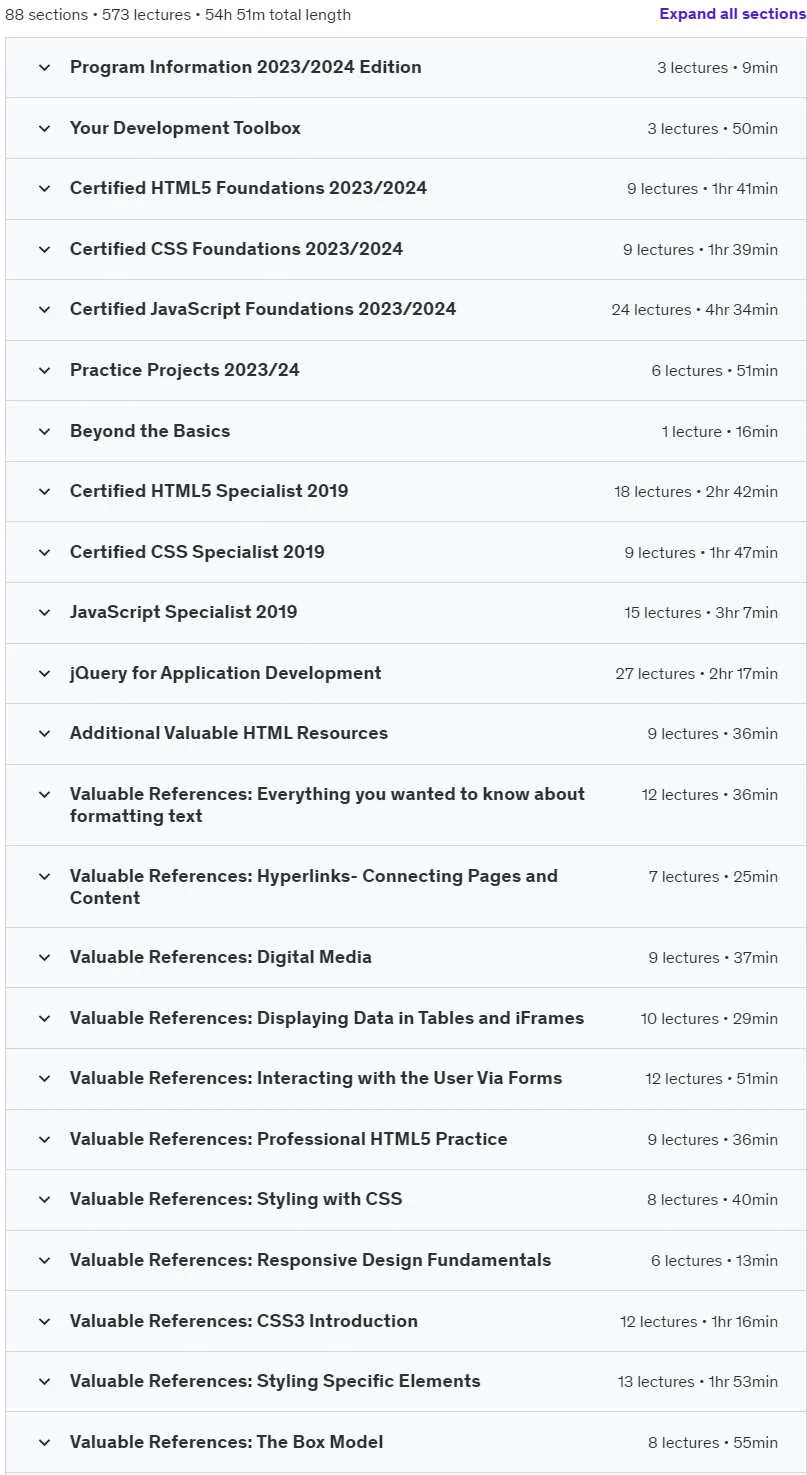Viewport: 807px width, 1475px height.
Task: Expand Displaying Data in Tables and iFrames
Action: [x=405, y=1018]
